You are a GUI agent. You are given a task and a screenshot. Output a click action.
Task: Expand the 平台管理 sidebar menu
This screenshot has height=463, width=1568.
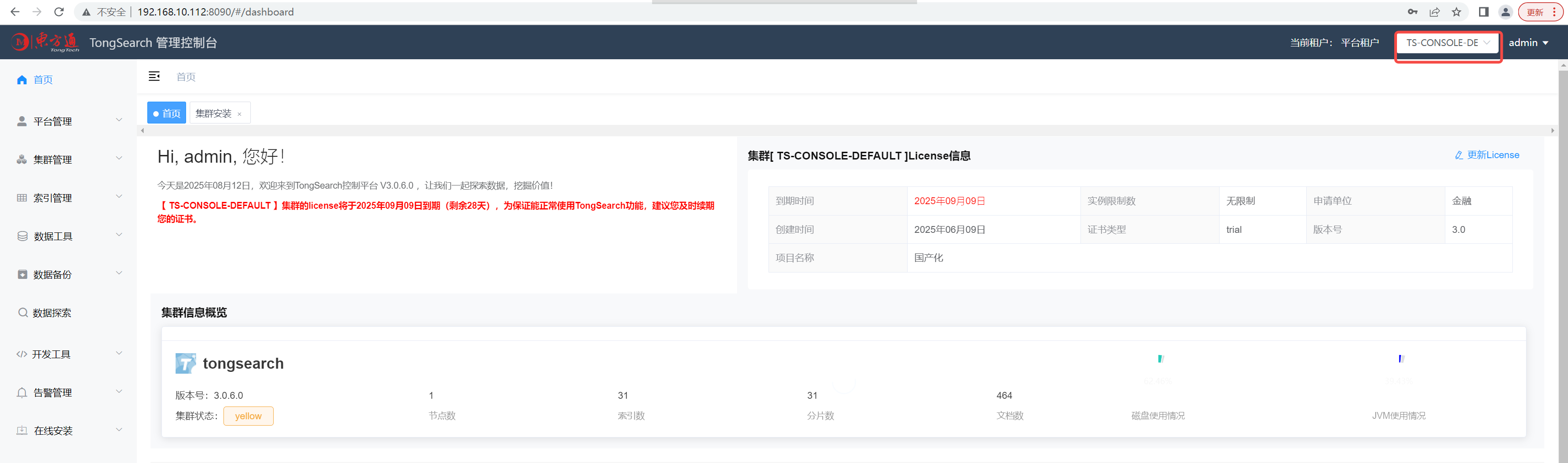[x=68, y=121]
